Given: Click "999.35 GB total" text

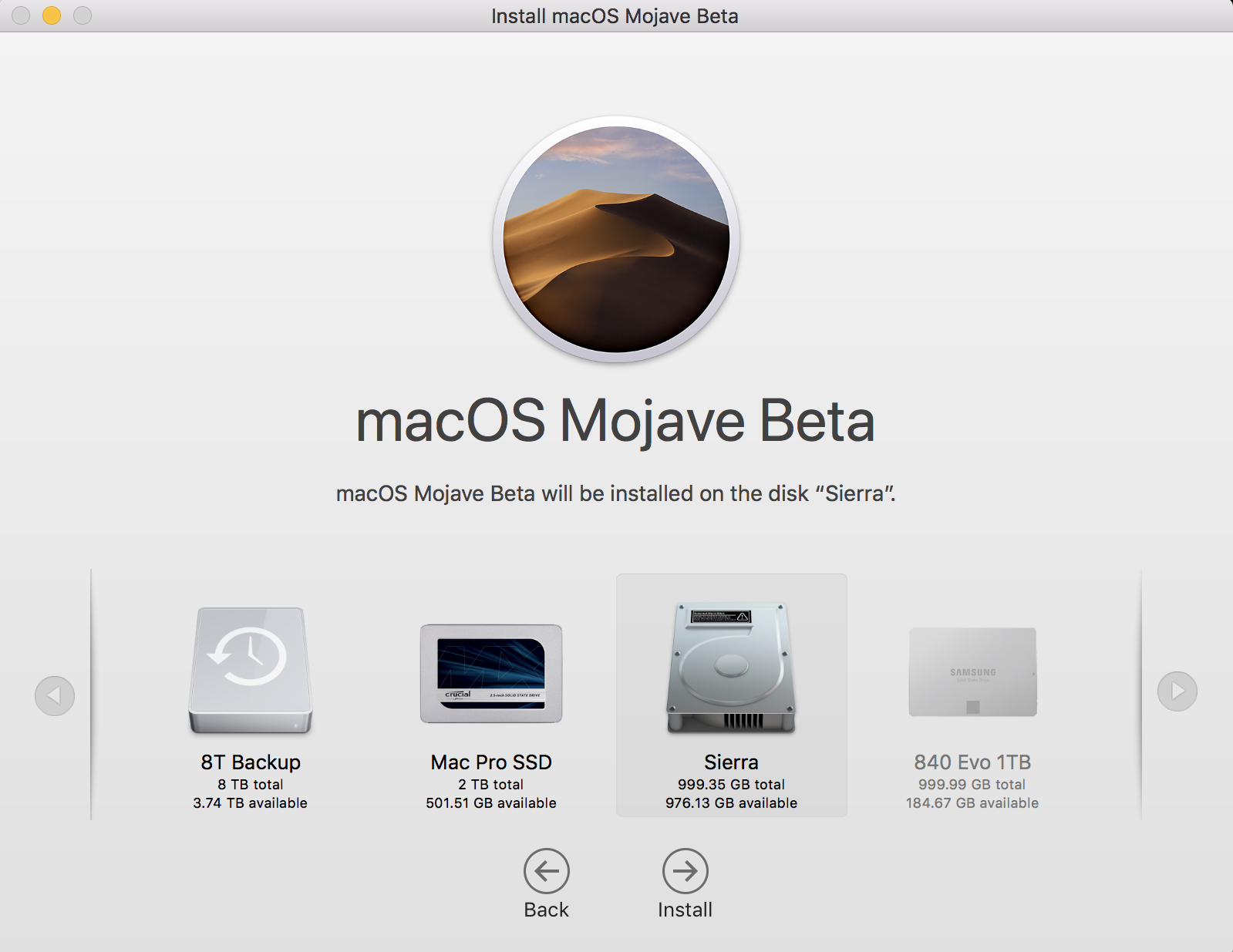Looking at the screenshot, I should tap(731, 785).
